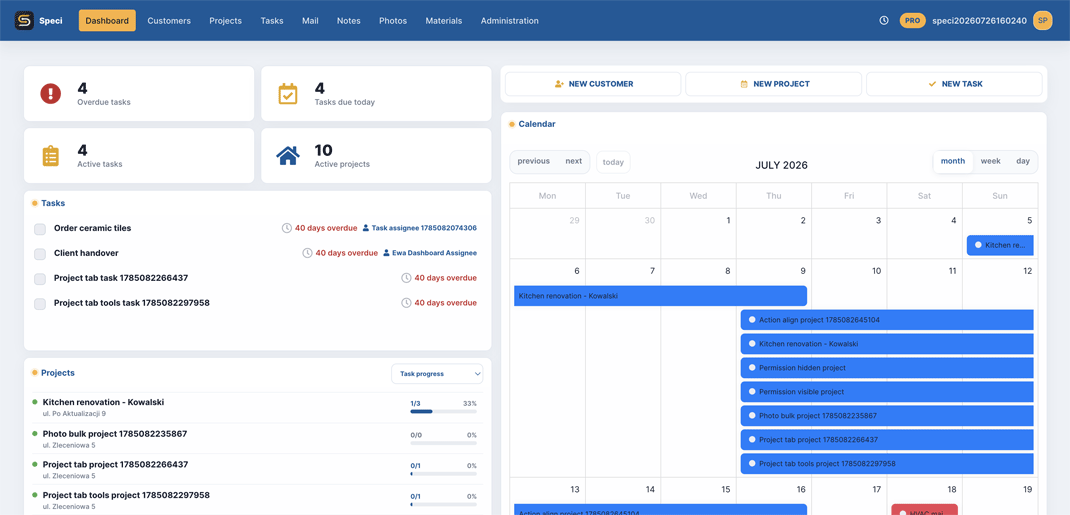Click the Overdue tasks stat card label

tap(104, 102)
